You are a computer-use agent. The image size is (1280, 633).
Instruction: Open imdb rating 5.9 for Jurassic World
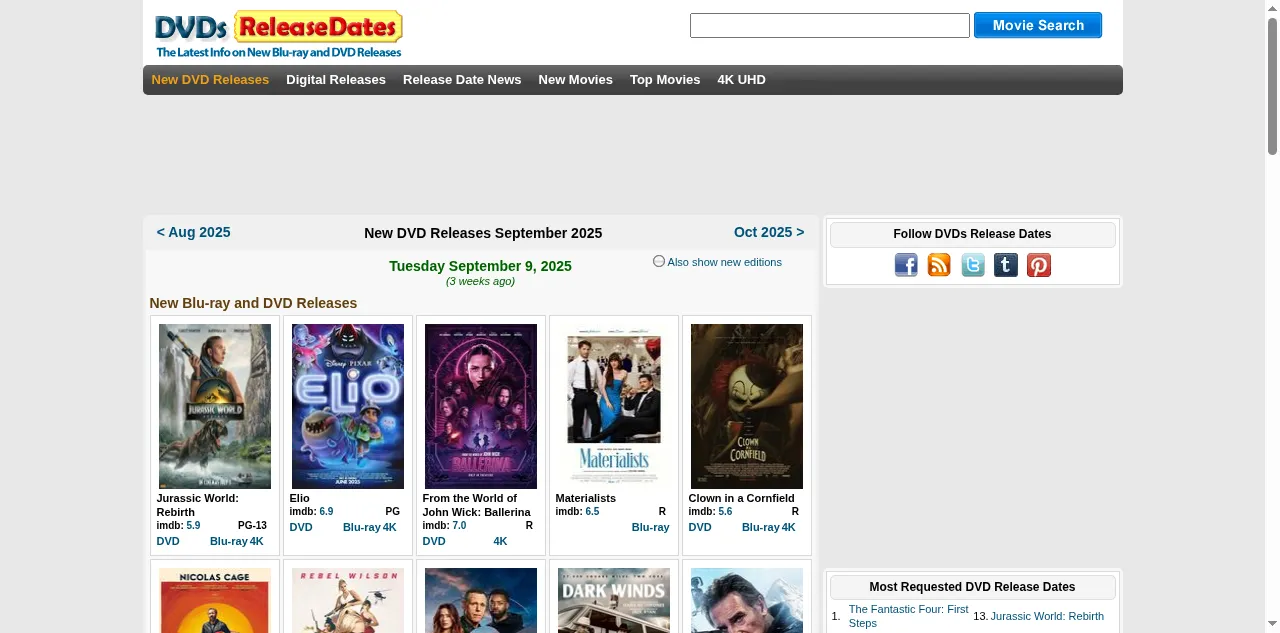[193, 525]
